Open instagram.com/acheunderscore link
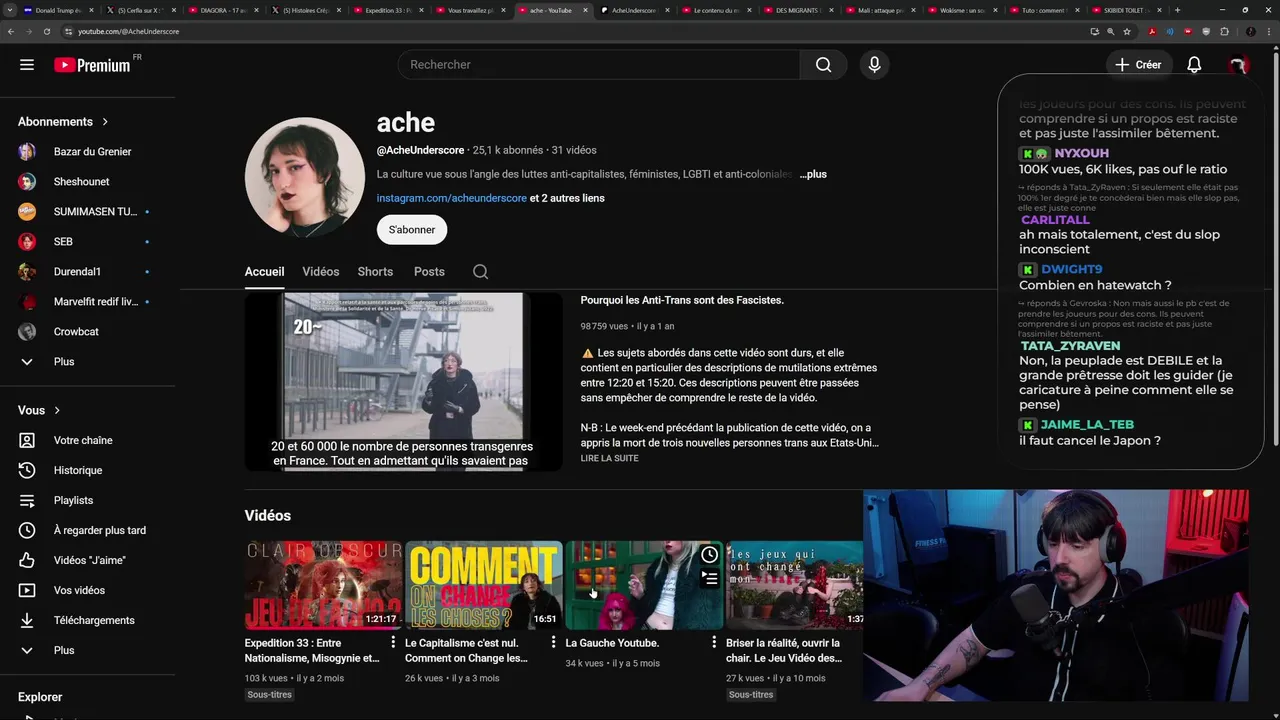 click(451, 198)
